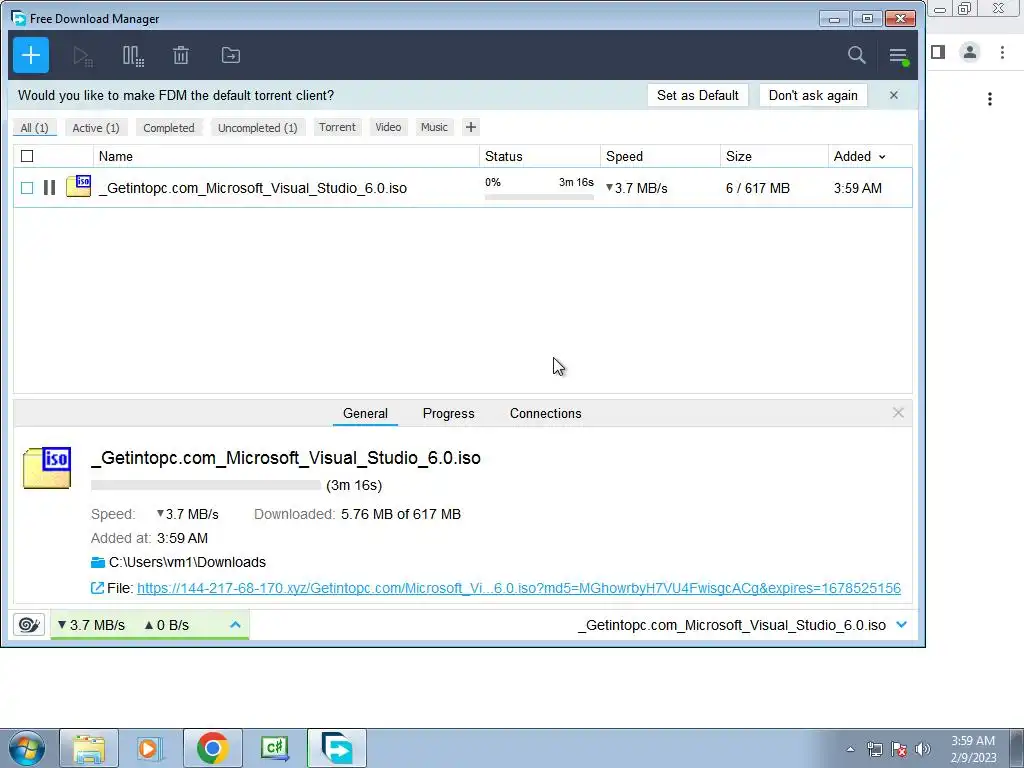Click the network tray icon
Screen dimensions: 1024x768
pyautogui.click(x=874, y=749)
